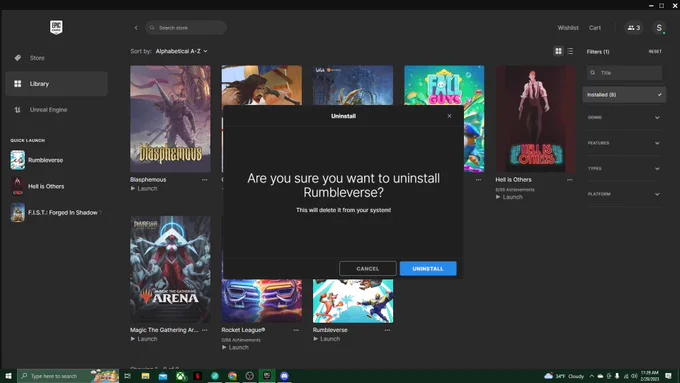This screenshot has width=680, height=383.
Task: Expand the Genre filter section
Action: [624, 118]
